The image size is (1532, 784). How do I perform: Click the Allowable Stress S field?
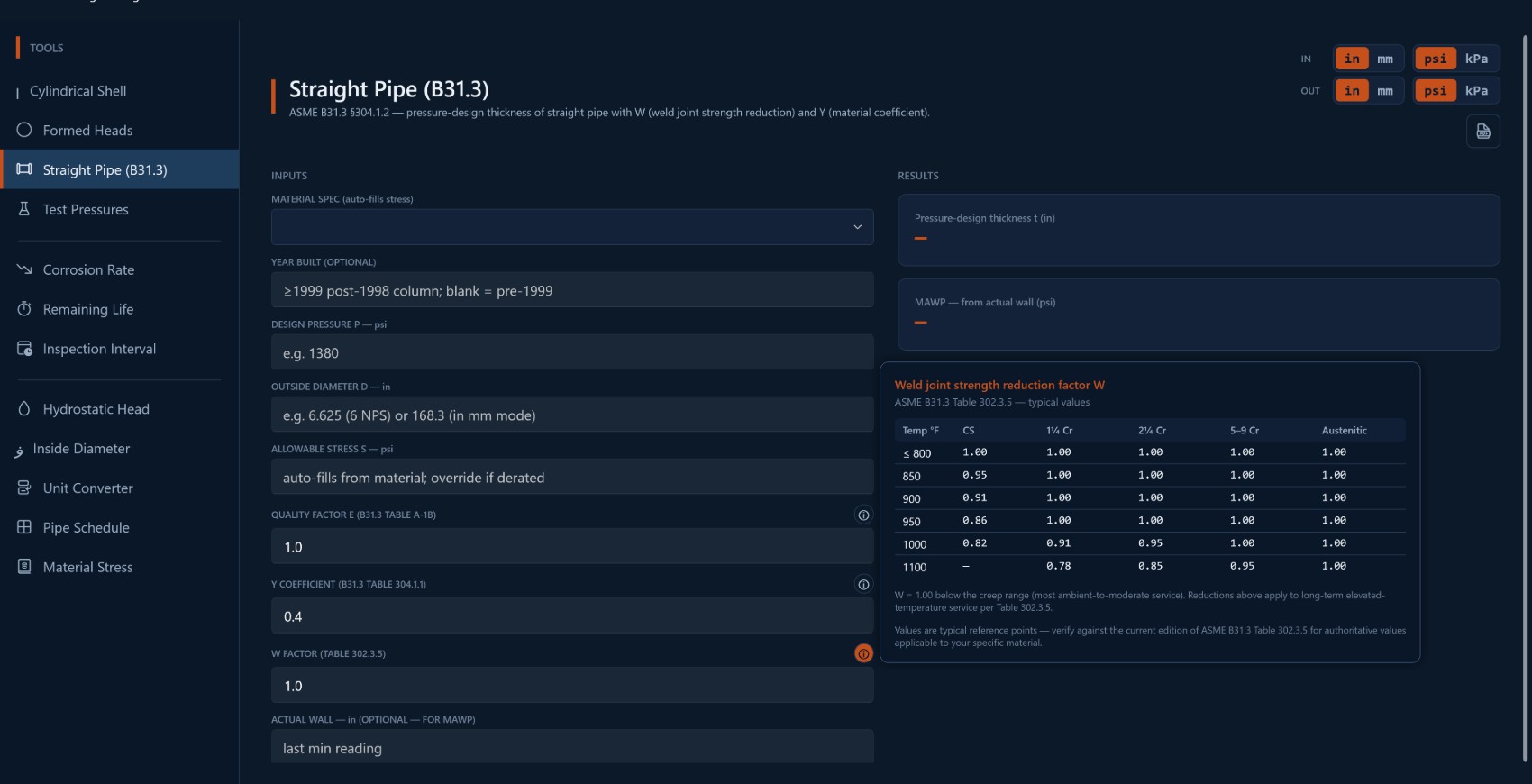click(x=572, y=477)
